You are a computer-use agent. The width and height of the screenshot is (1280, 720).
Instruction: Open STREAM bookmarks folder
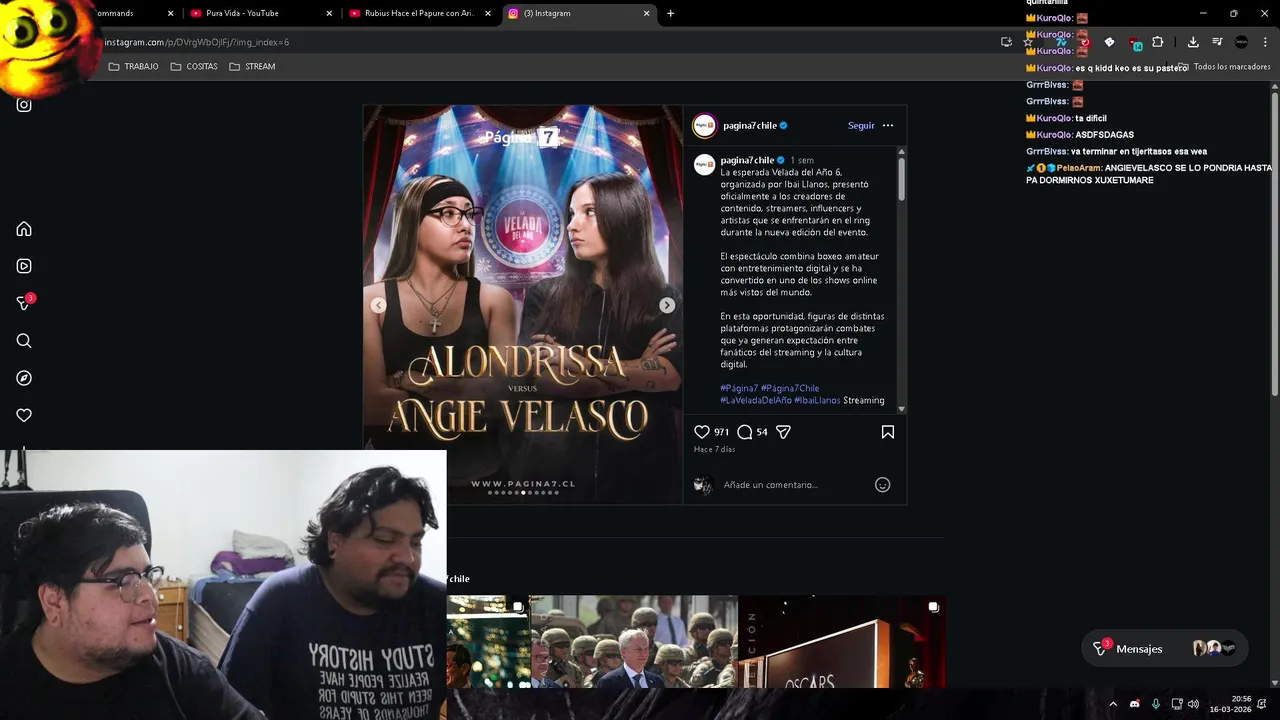point(252,66)
